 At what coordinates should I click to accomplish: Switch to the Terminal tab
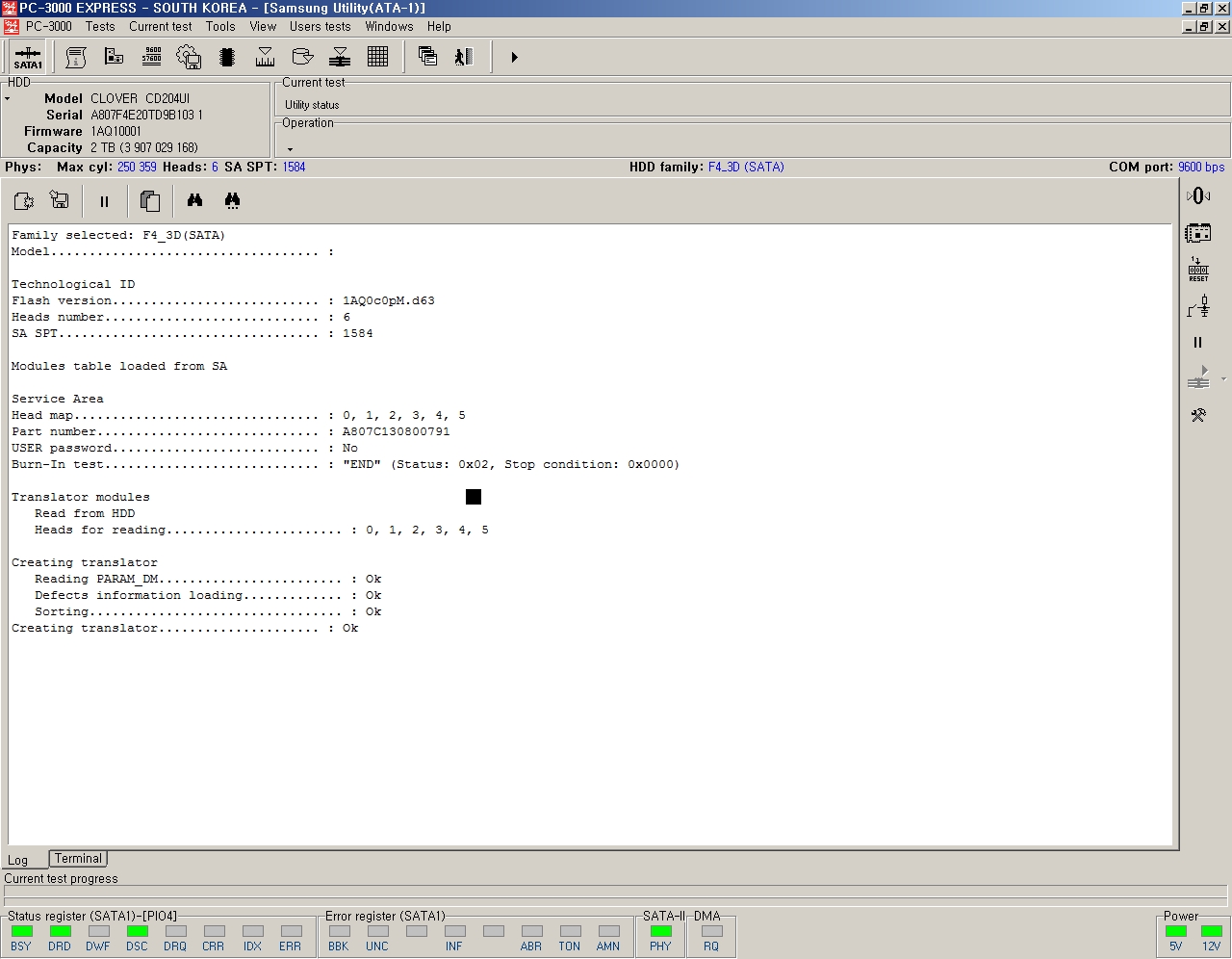[x=78, y=858]
